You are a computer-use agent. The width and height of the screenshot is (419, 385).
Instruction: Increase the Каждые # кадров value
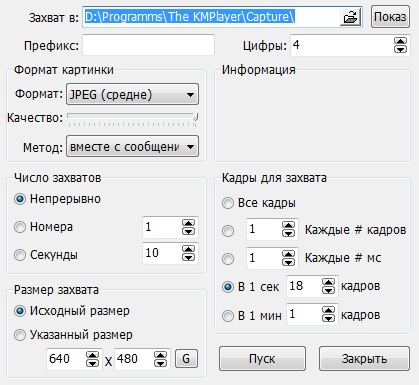coord(288,226)
